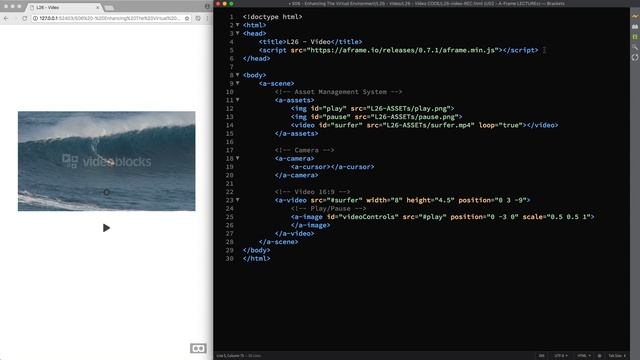Screen dimensions: 640x360
Task: Collapse the a-assets tag on line 11
Action: pos(238,100)
